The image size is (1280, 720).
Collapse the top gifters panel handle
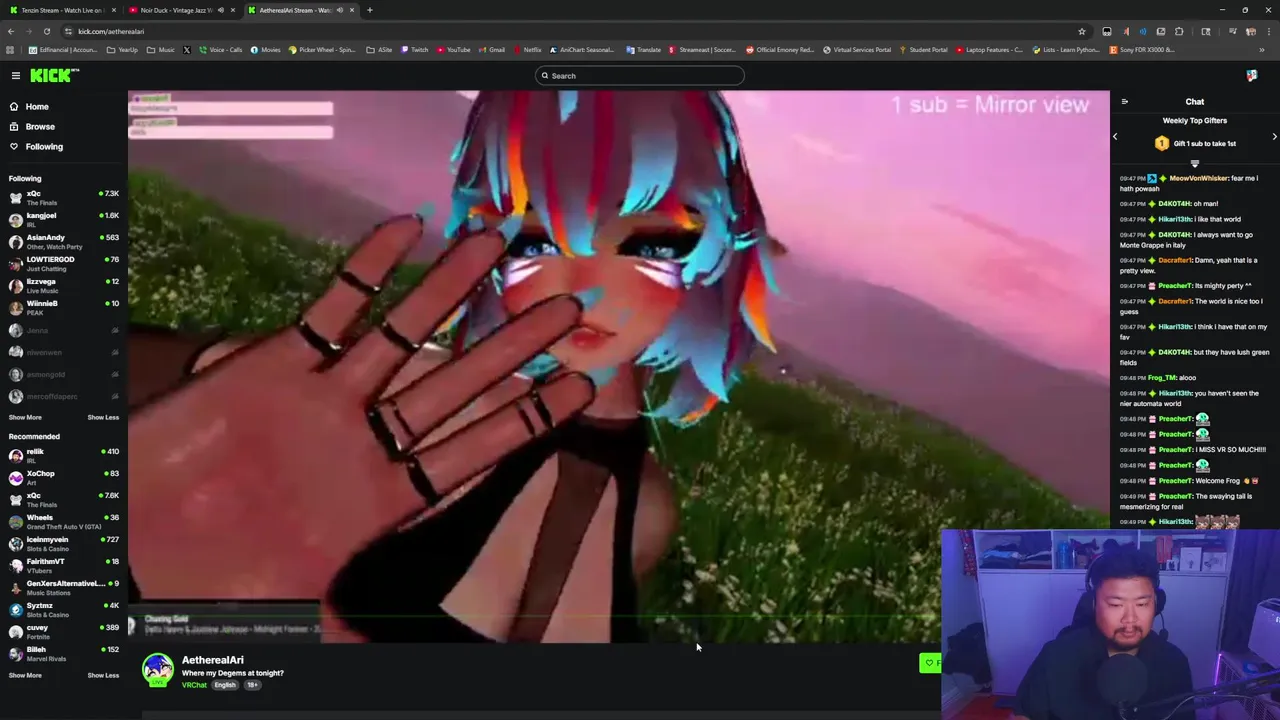click(x=1194, y=164)
